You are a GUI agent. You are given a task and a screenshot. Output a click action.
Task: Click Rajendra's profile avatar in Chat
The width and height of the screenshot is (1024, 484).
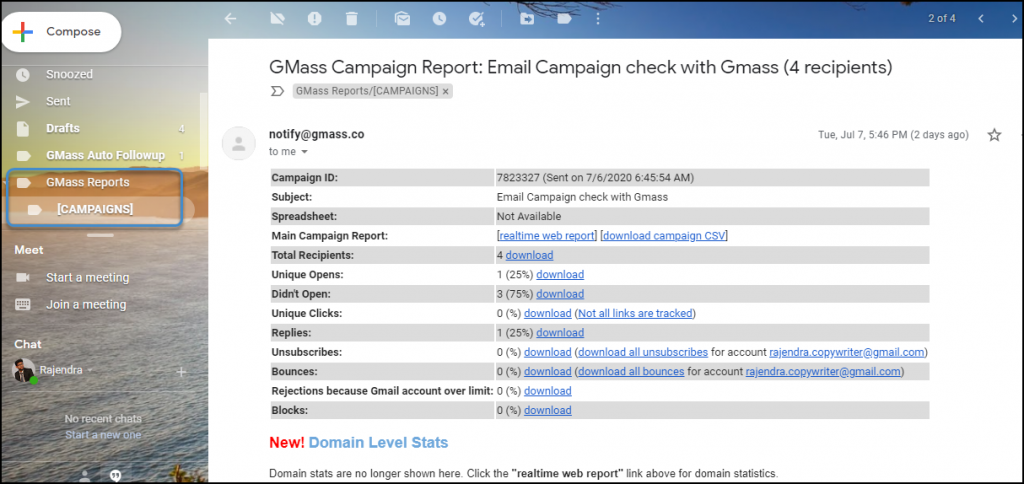(x=24, y=370)
